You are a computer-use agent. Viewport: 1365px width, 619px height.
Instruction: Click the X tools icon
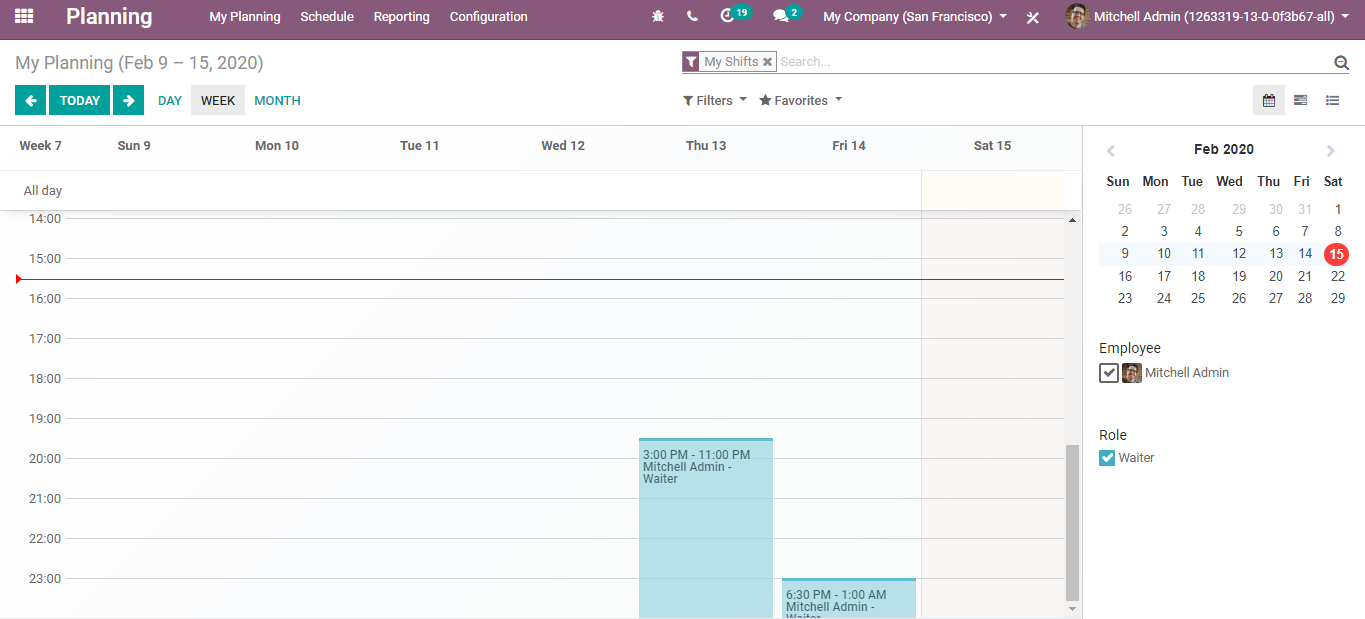(x=1033, y=18)
